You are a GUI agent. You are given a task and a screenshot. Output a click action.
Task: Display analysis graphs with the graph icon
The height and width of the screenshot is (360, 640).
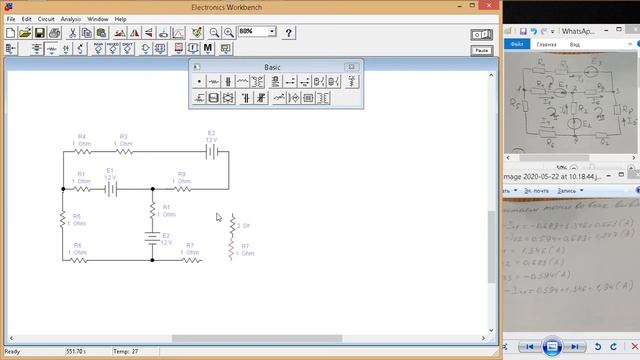[178, 33]
